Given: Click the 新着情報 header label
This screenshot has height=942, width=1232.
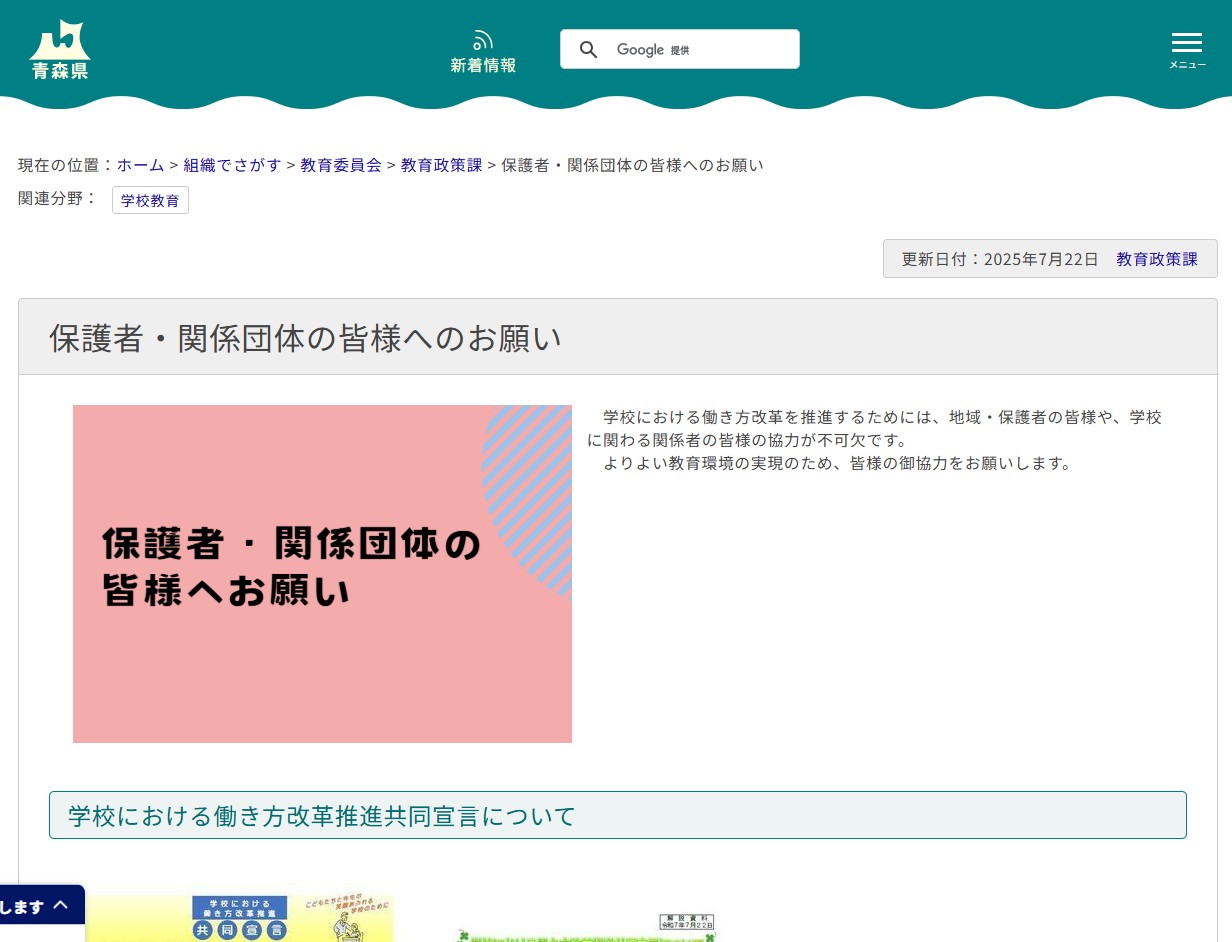Looking at the screenshot, I should (483, 65).
